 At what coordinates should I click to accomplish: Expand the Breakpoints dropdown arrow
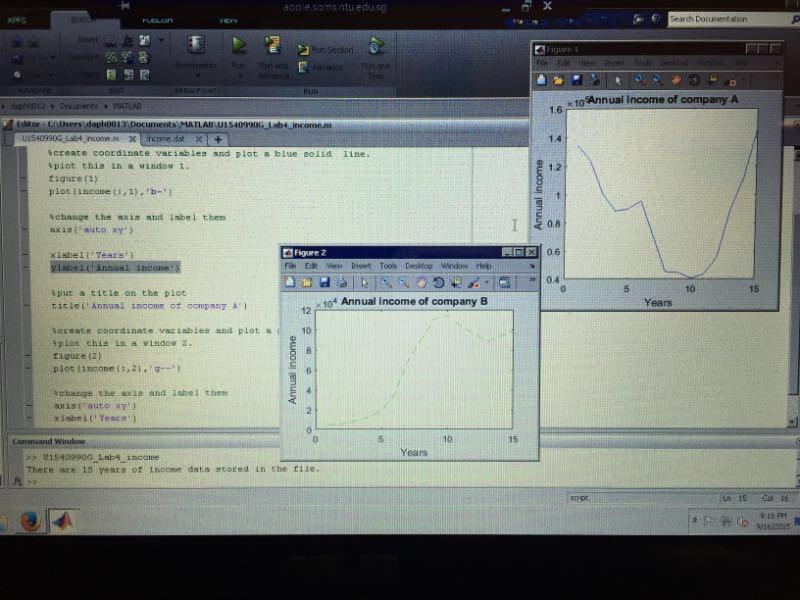coord(197,76)
